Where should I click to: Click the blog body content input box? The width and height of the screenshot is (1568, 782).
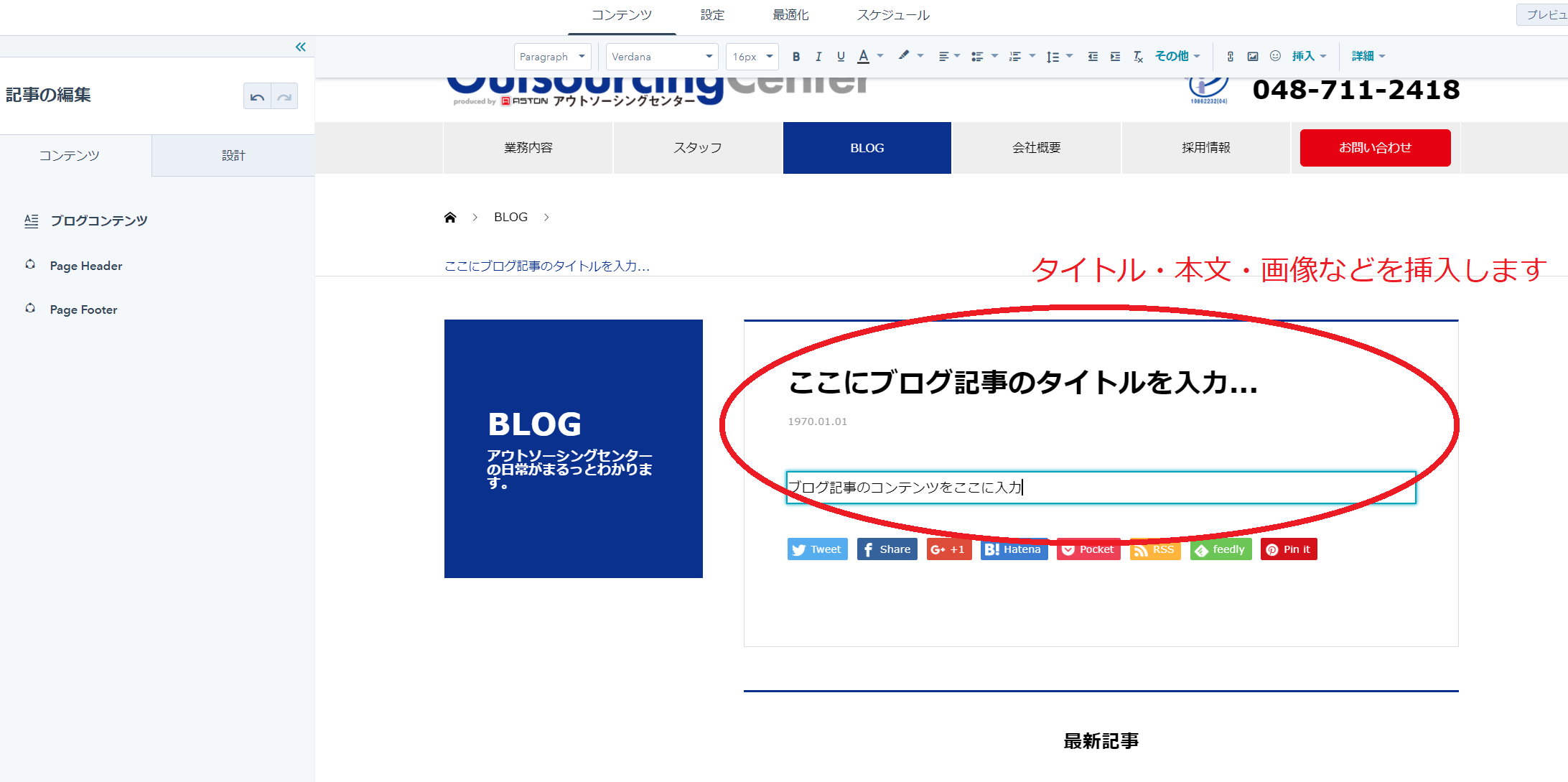click(1101, 488)
